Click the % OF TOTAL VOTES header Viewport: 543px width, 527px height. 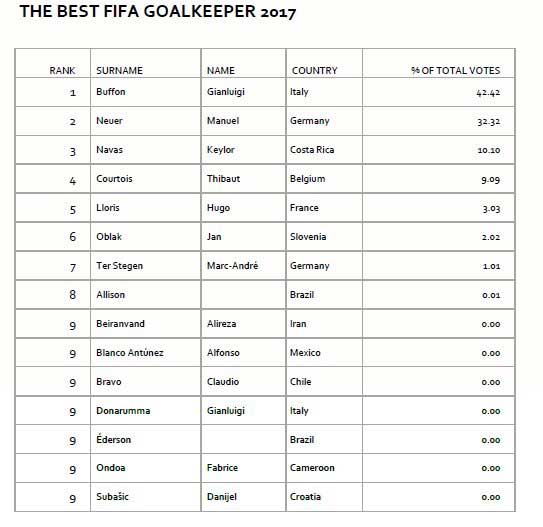[x=456, y=71]
